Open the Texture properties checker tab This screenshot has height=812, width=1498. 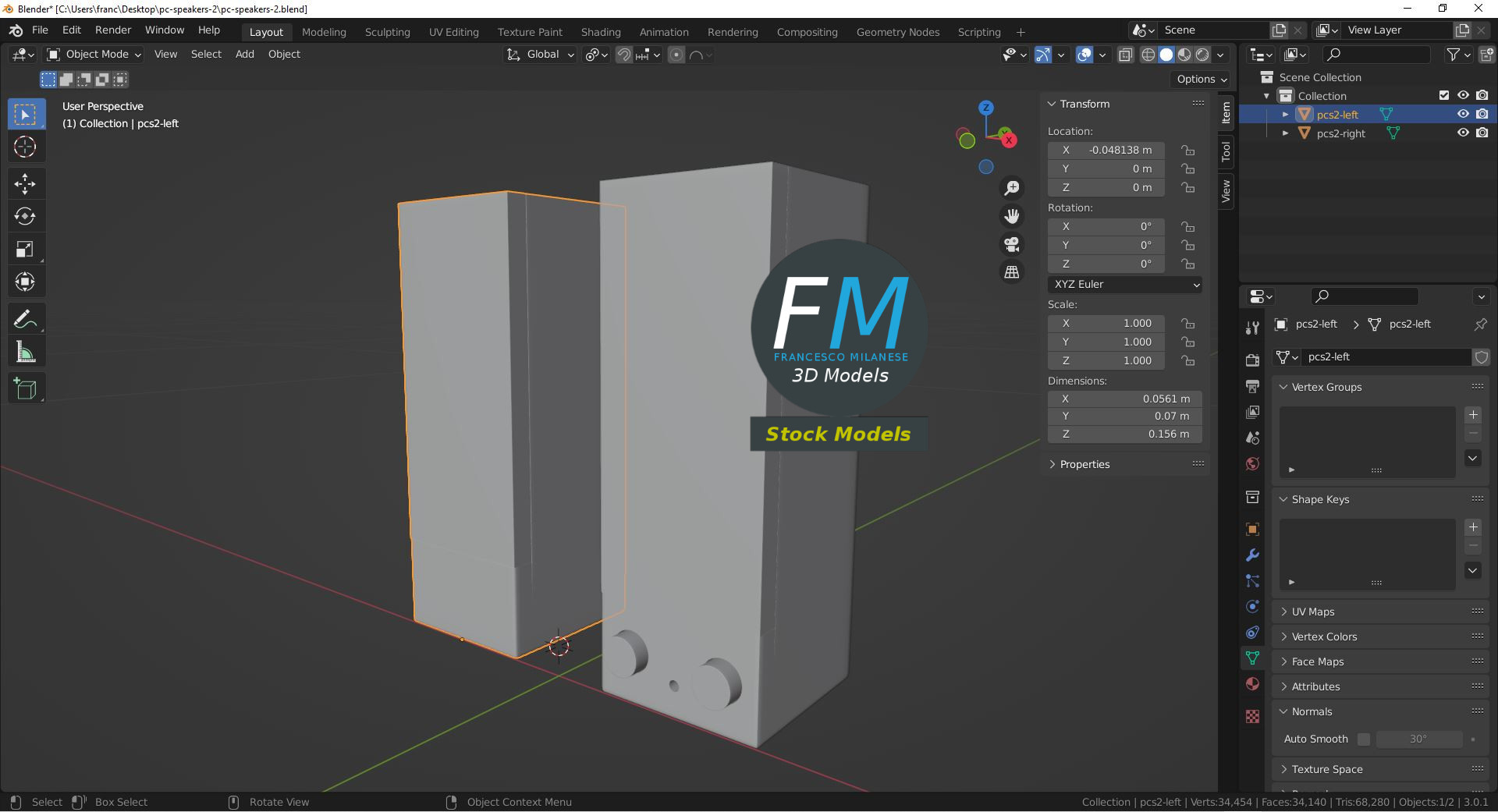click(x=1252, y=717)
